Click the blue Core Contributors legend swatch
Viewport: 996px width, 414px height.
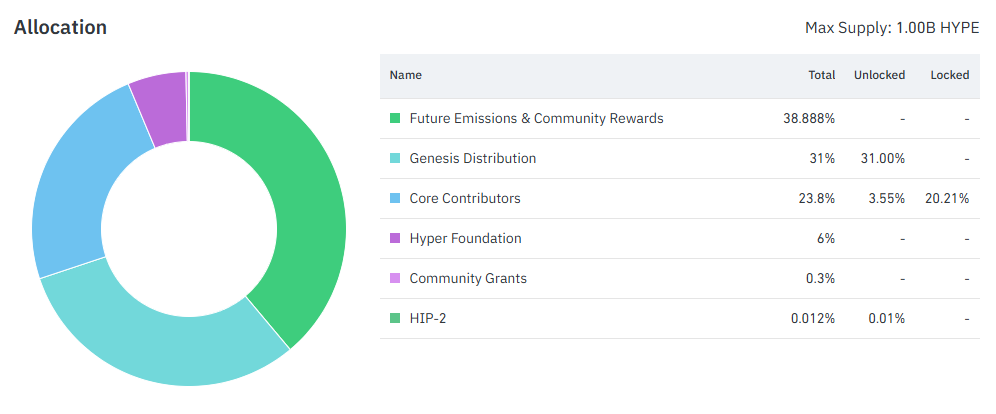click(395, 198)
